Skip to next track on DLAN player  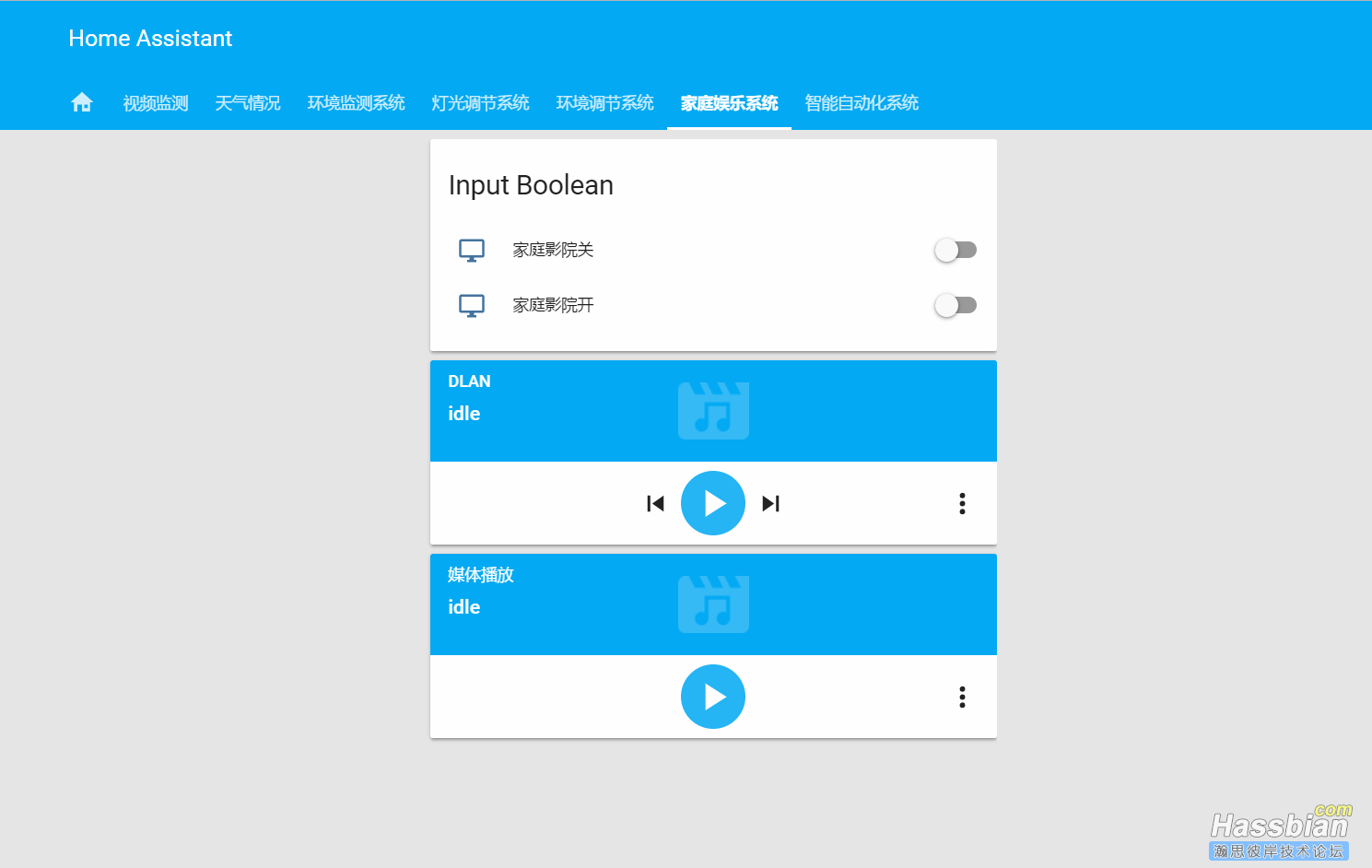(x=770, y=503)
